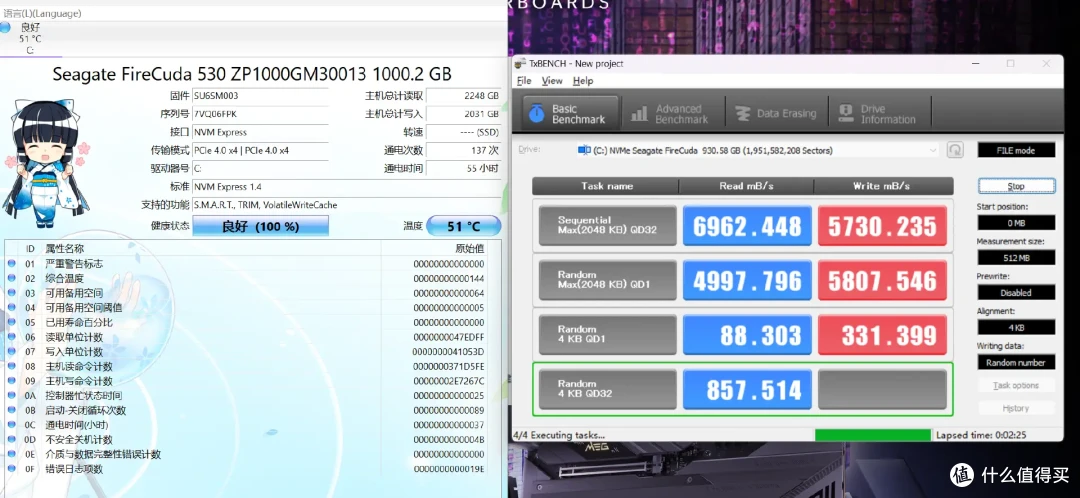Open the Start position 0 MB selector

point(1016,222)
